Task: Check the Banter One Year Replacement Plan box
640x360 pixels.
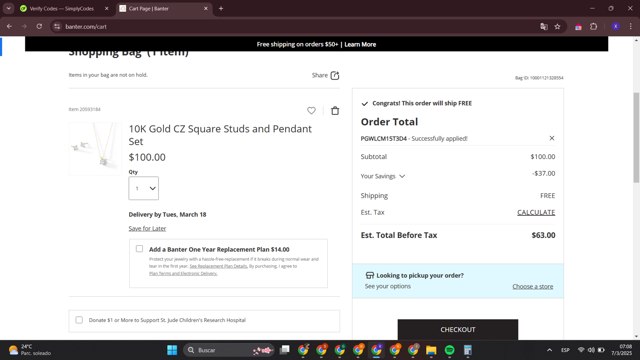Action: click(x=140, y=249)
